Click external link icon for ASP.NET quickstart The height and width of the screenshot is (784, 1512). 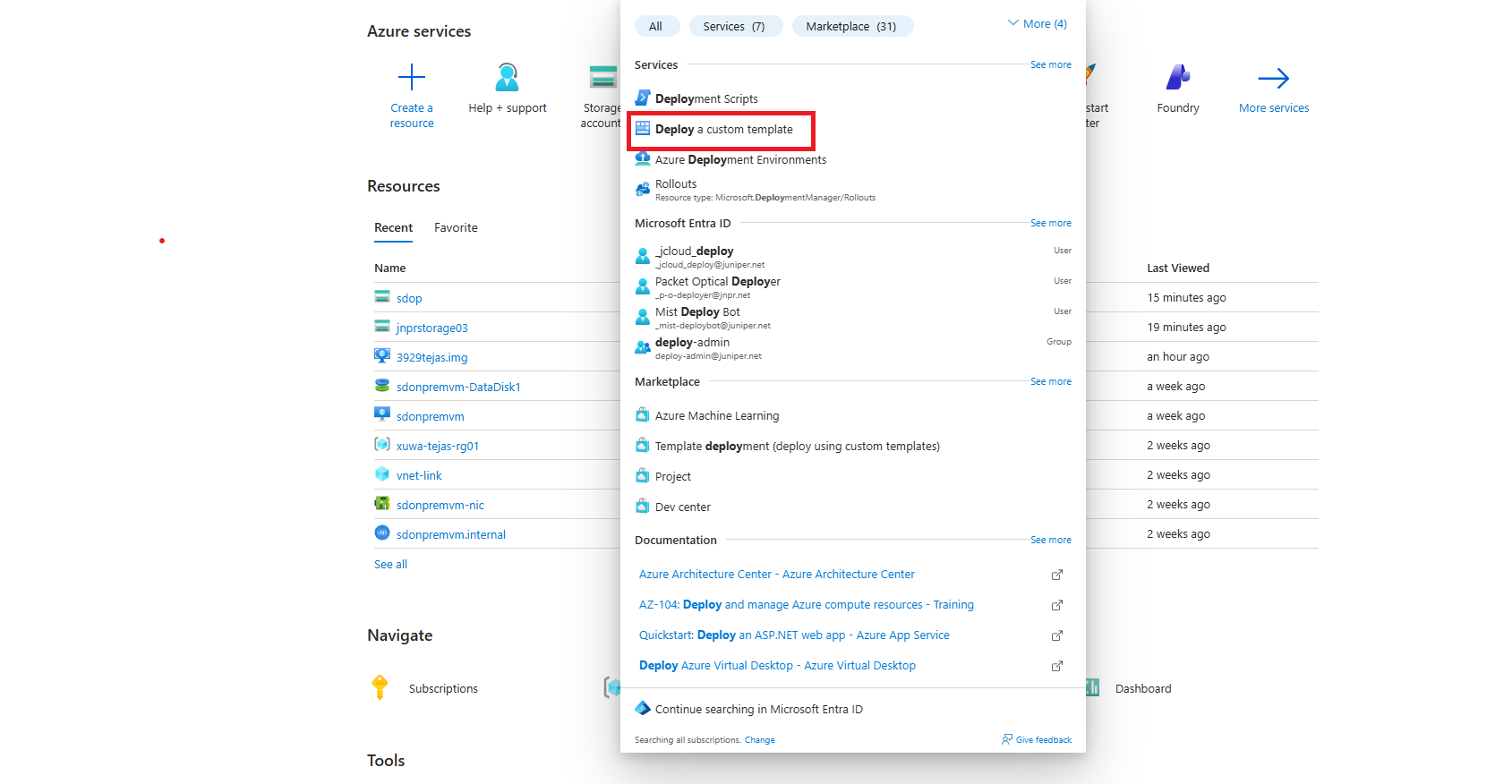pos(1057,635)
